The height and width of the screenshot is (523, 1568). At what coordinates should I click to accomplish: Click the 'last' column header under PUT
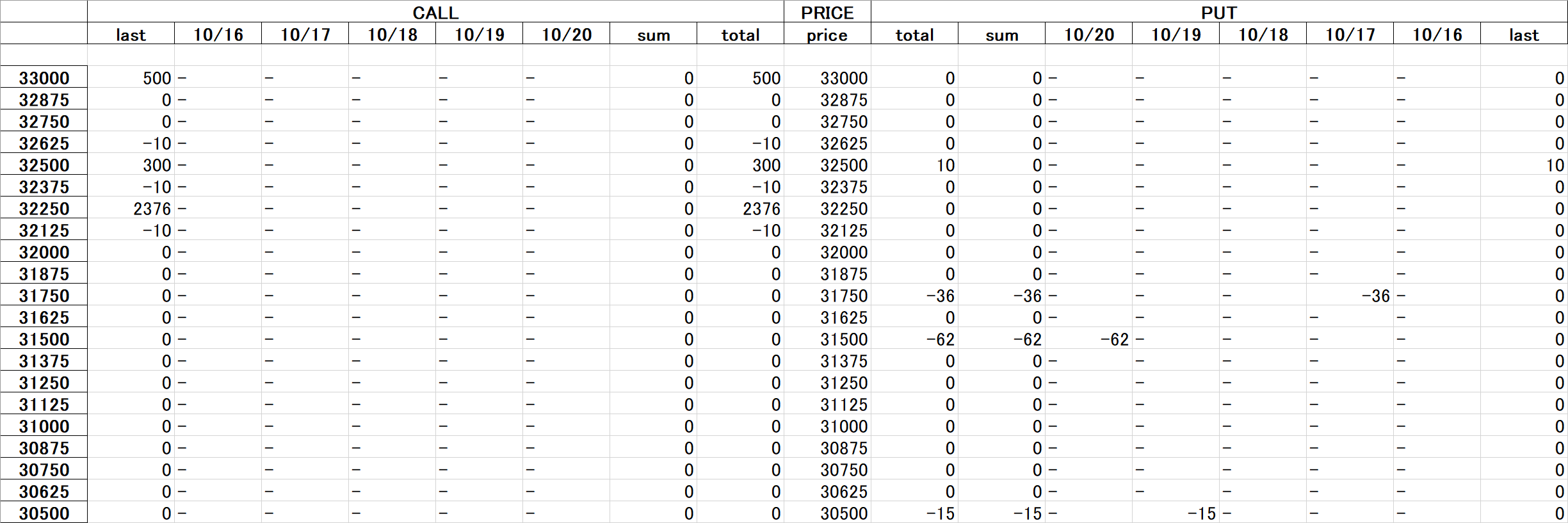1524,35
